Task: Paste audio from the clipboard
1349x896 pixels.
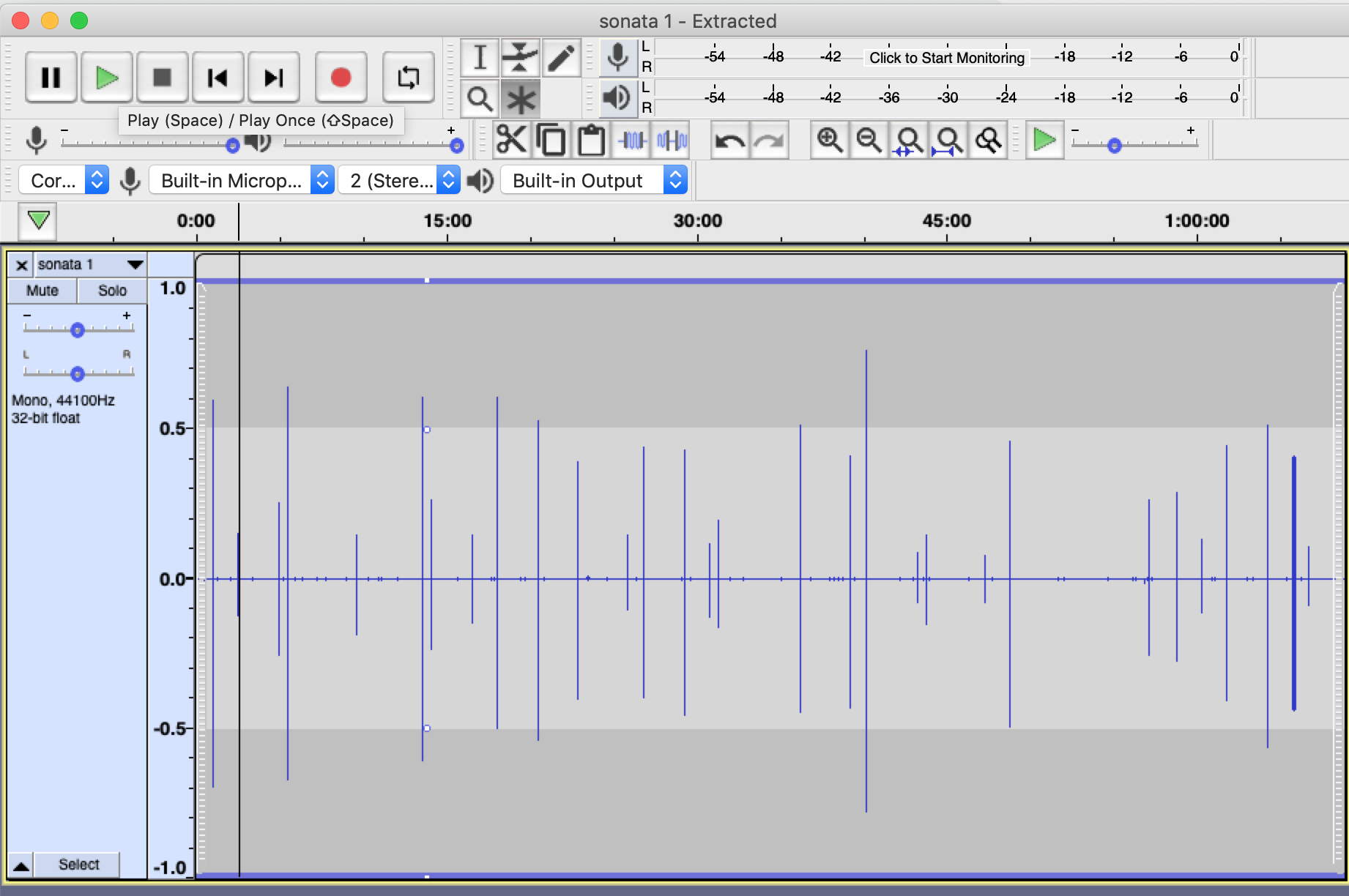Action: 590,139
